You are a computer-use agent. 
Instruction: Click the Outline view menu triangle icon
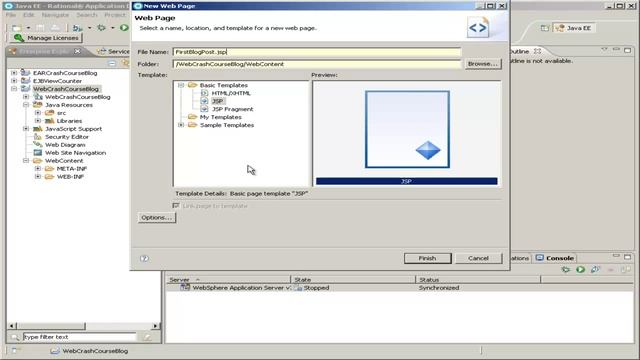pos(604,50)
